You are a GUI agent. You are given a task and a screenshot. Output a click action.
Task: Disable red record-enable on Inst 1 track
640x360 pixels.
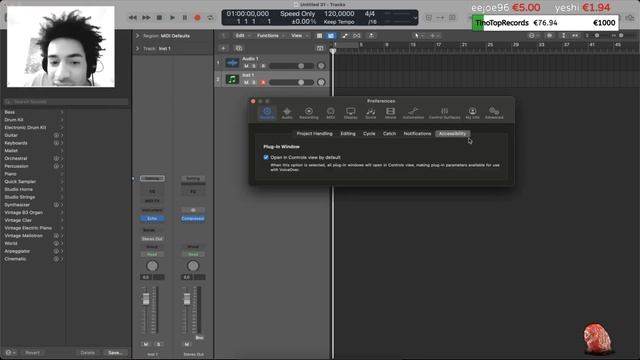coord(263,82)
